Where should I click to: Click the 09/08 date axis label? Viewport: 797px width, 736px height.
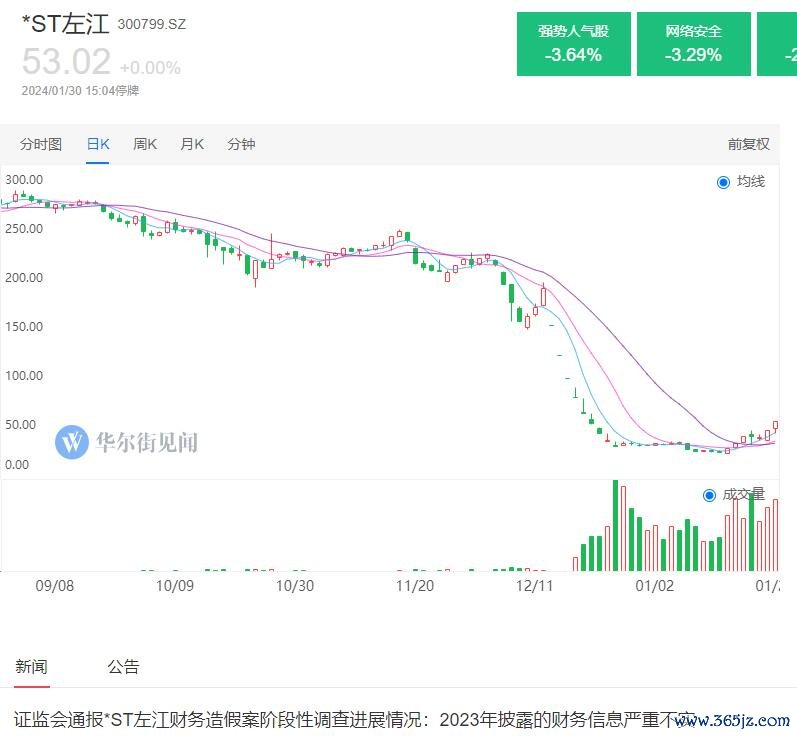coord(54,586)
